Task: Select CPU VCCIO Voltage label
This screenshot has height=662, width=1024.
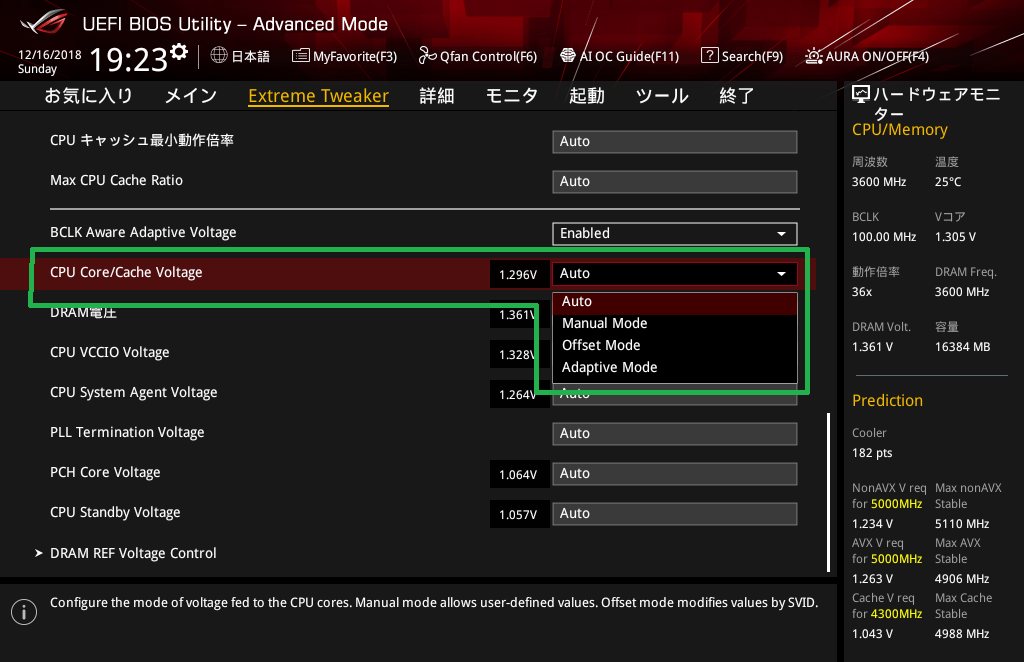Action: tap(110, 353)
